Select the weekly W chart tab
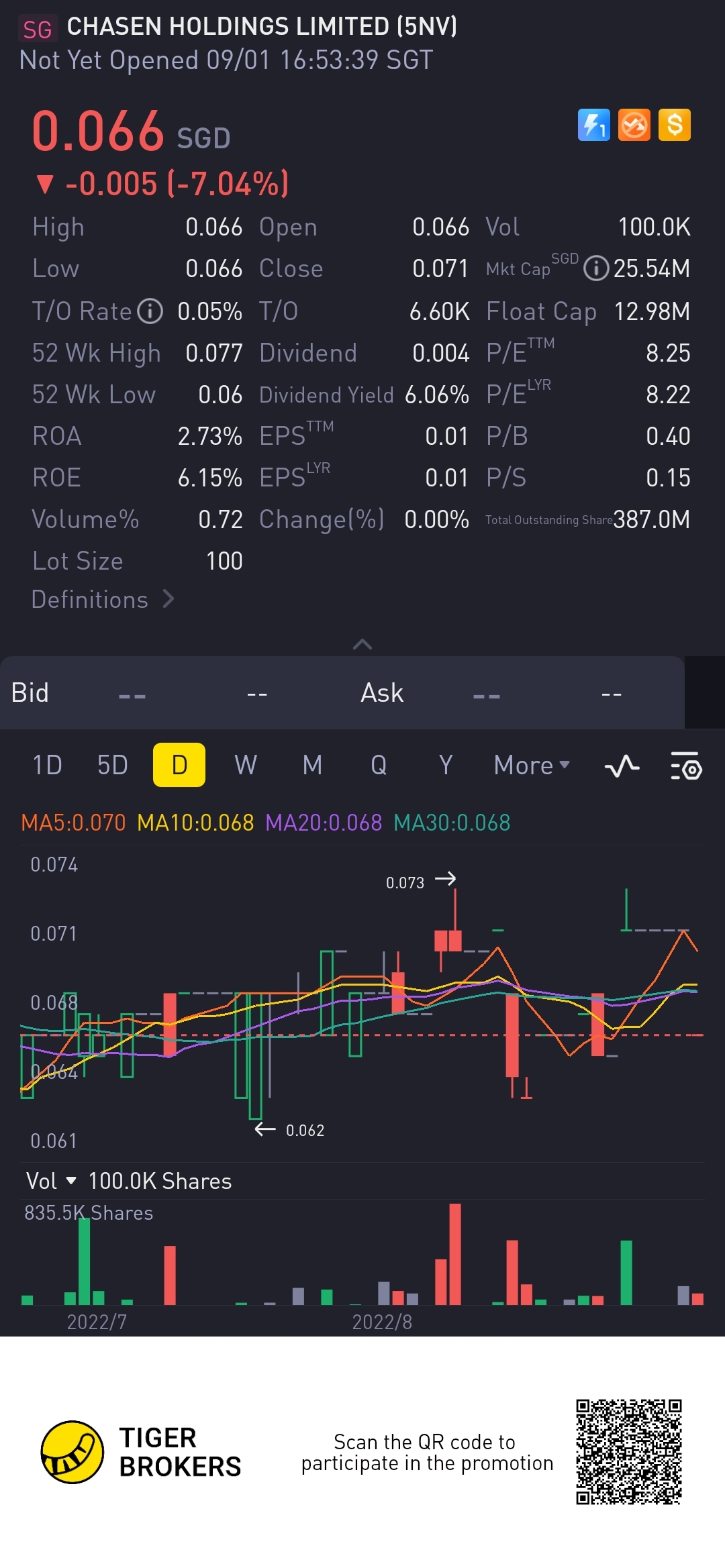725x1568 pixels. click(x=246, y=766)
